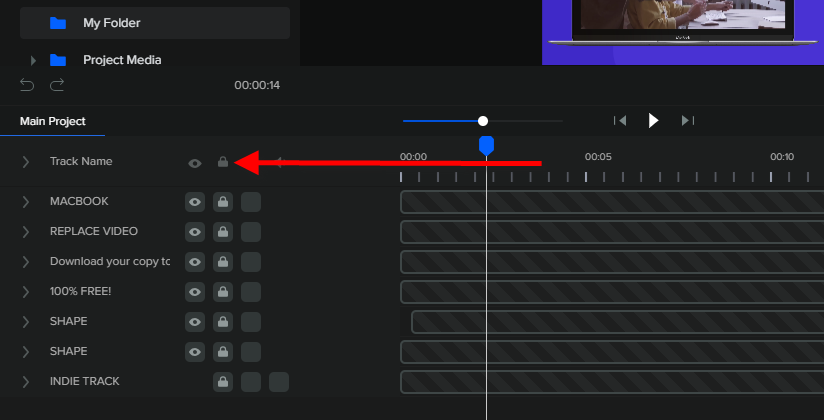Open the My Folder folder
Viewport: 824px width, 420px height.
[155, 23]
